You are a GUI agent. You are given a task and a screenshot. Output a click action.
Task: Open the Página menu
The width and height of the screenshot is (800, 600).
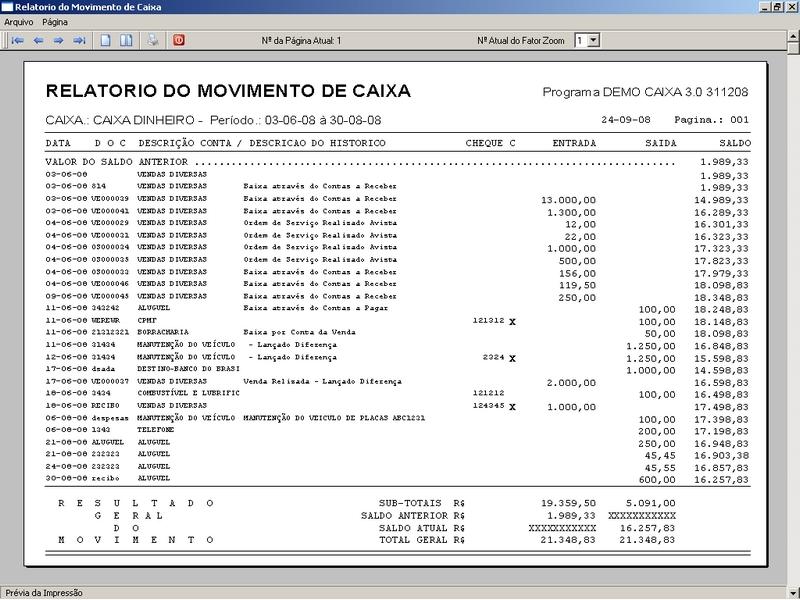pyautogui.click(x=54, y=21)
